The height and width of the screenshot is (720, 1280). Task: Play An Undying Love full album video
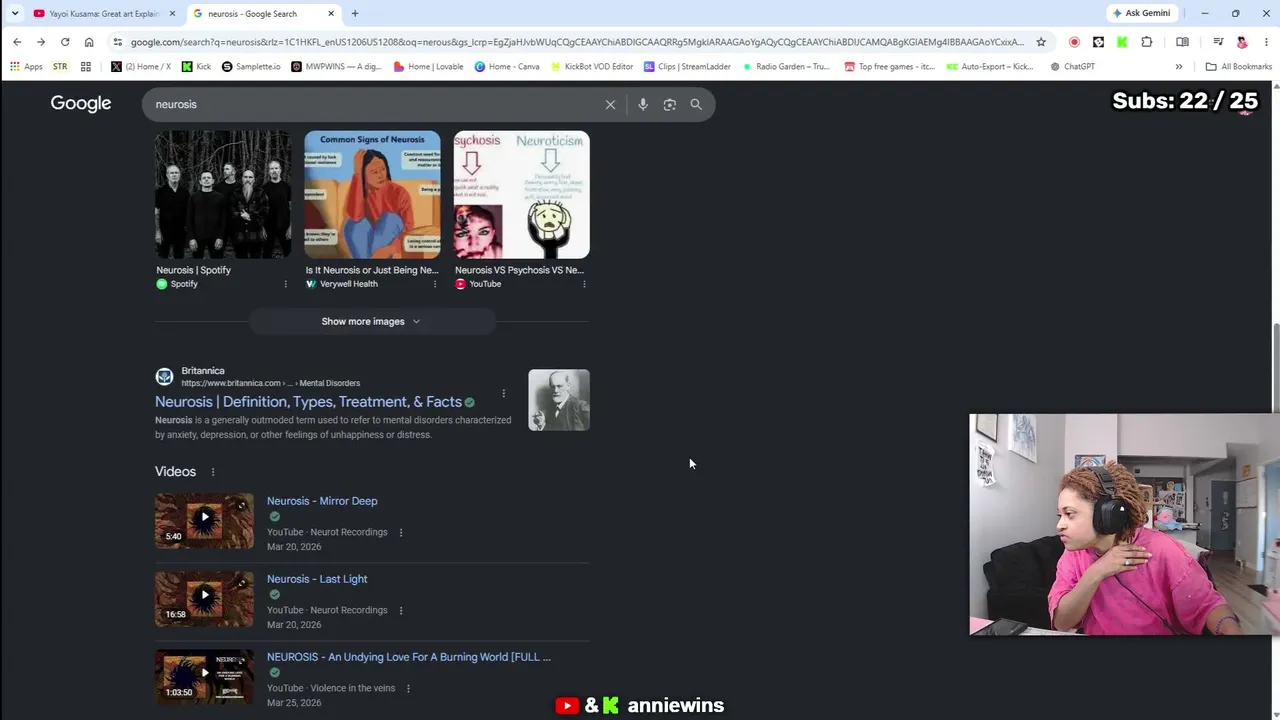point(204,676)
